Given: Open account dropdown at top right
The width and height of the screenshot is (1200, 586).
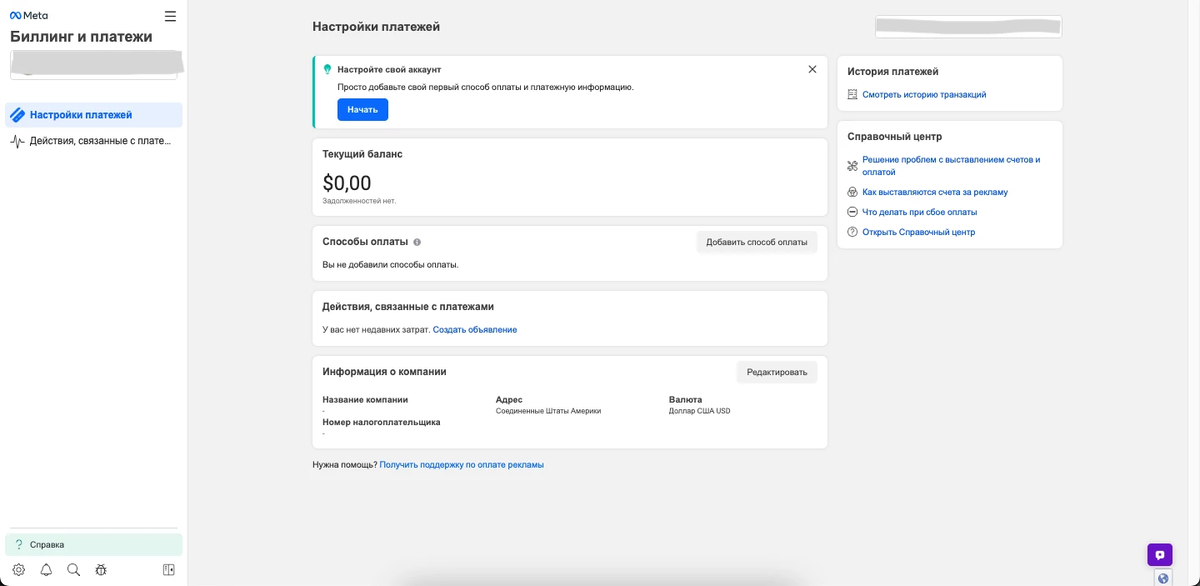Looking at the screenshot, I should (x=968, y=27).
